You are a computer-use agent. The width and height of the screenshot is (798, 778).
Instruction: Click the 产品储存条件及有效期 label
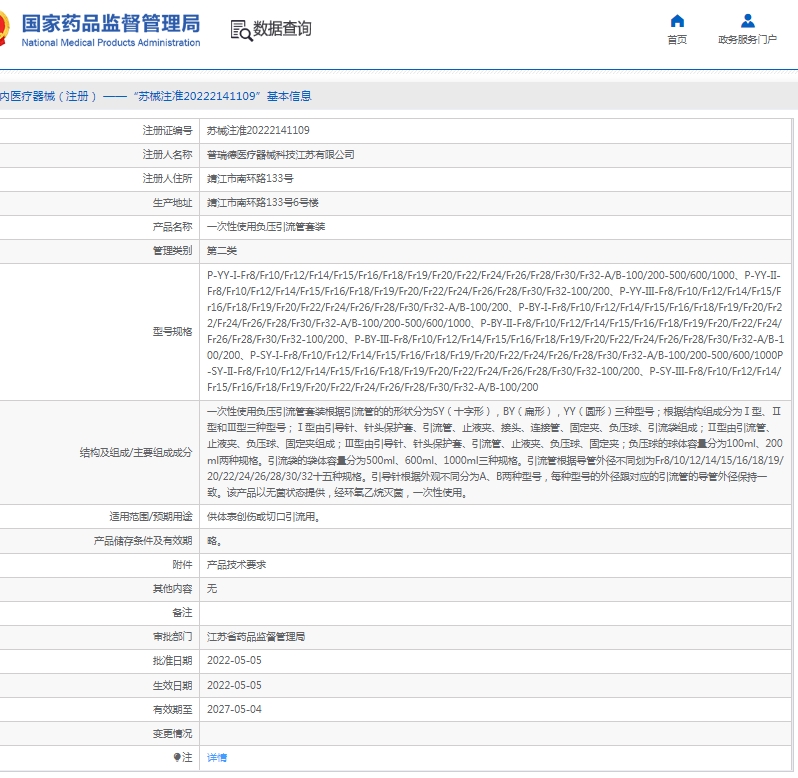pyautogui.click(x=143, y=541)
